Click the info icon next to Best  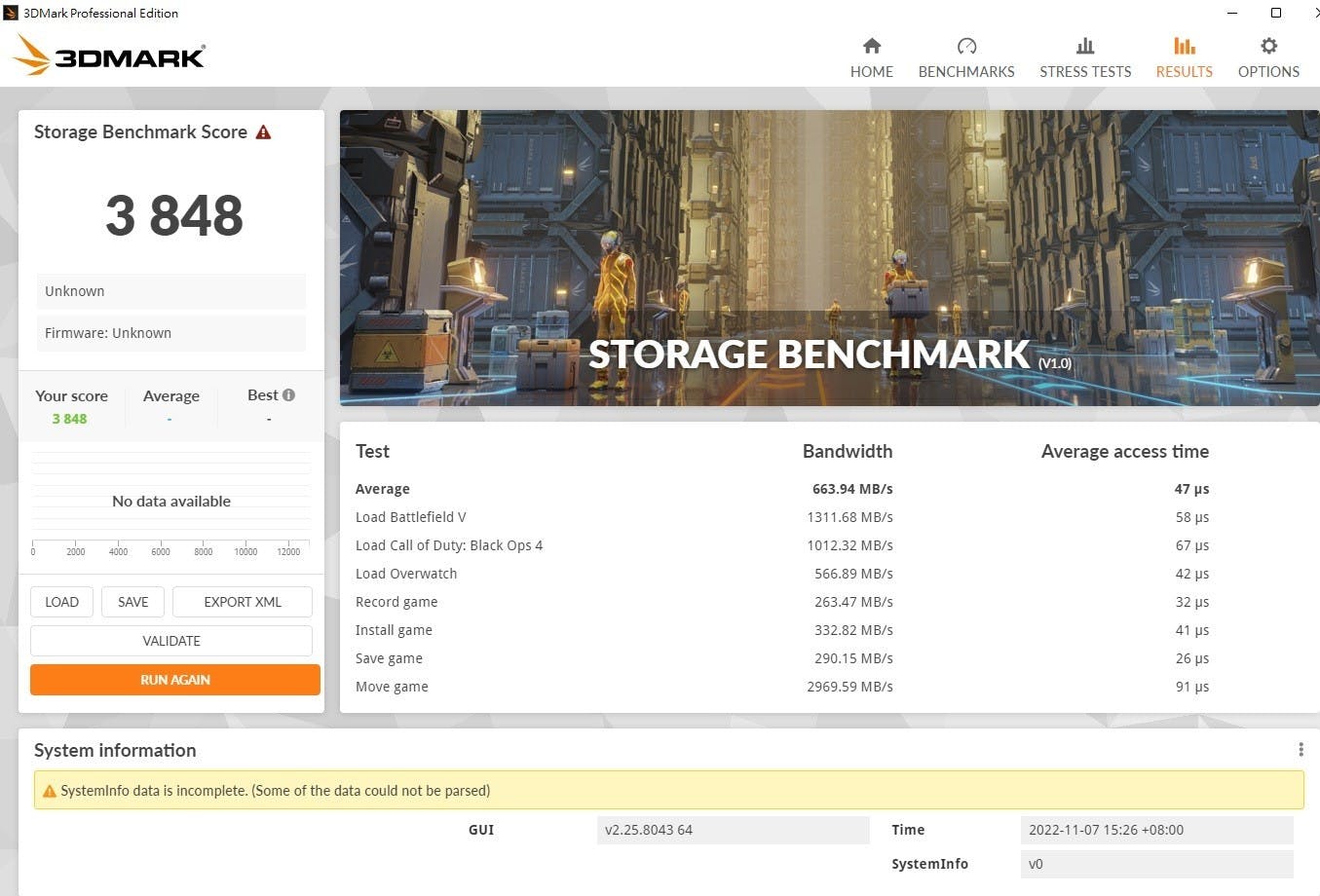click(x=288, y=394)
